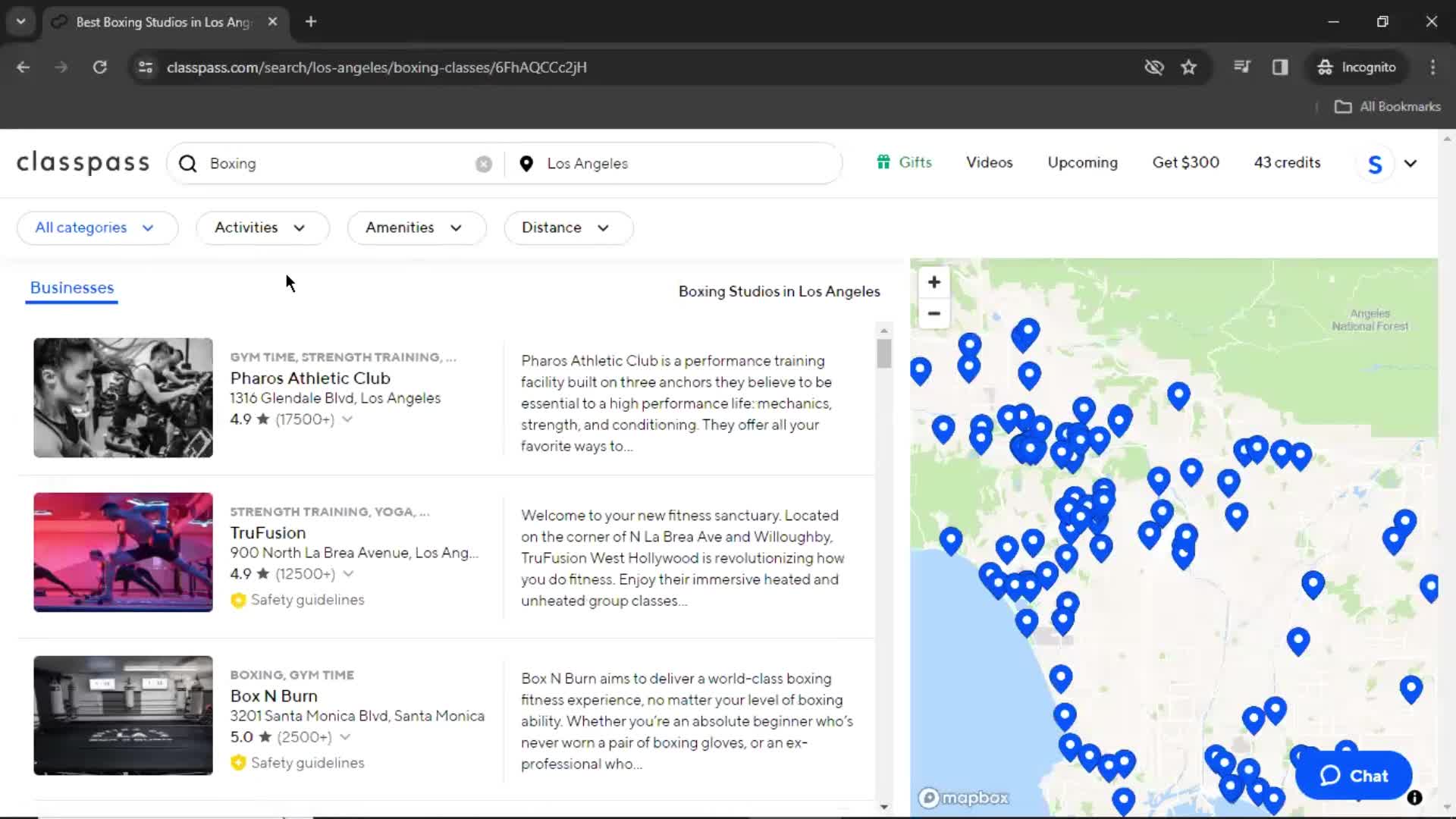Click the Box N Burn listing thumbnail
The width and height of the screenshot is (1456, 819).
point(123,715)
